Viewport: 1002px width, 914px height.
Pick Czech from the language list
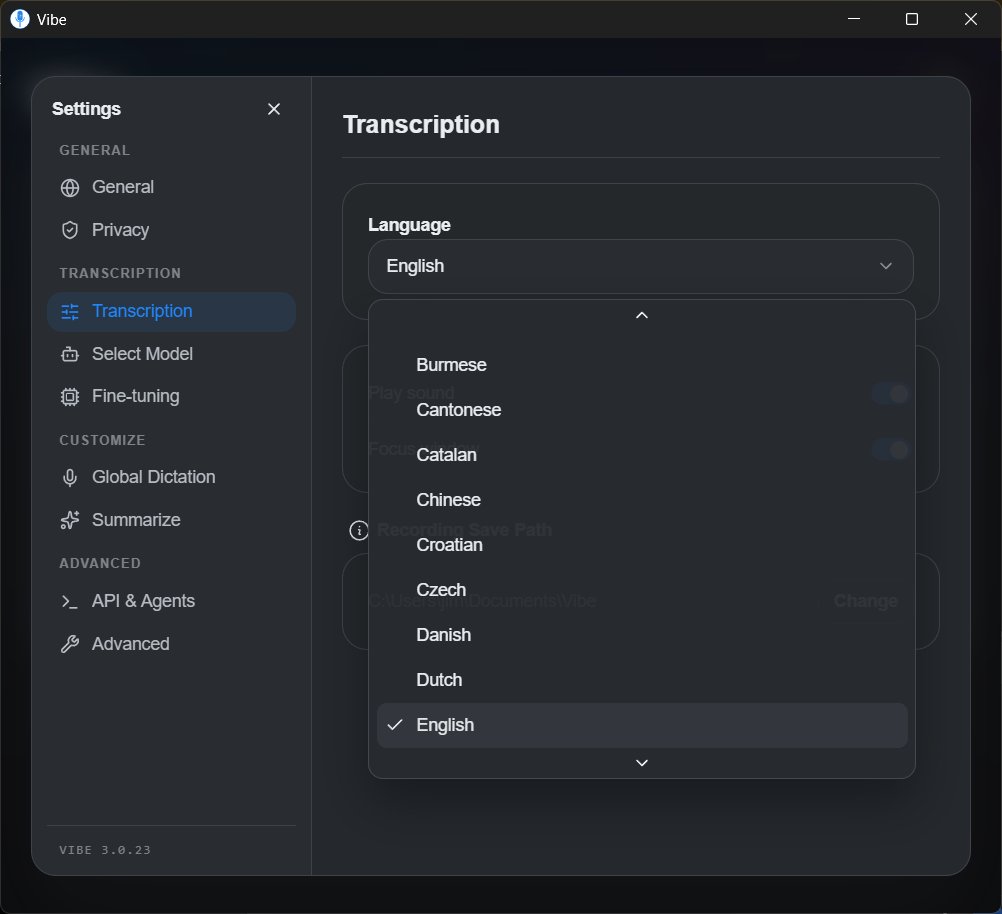tap(642, 590)
